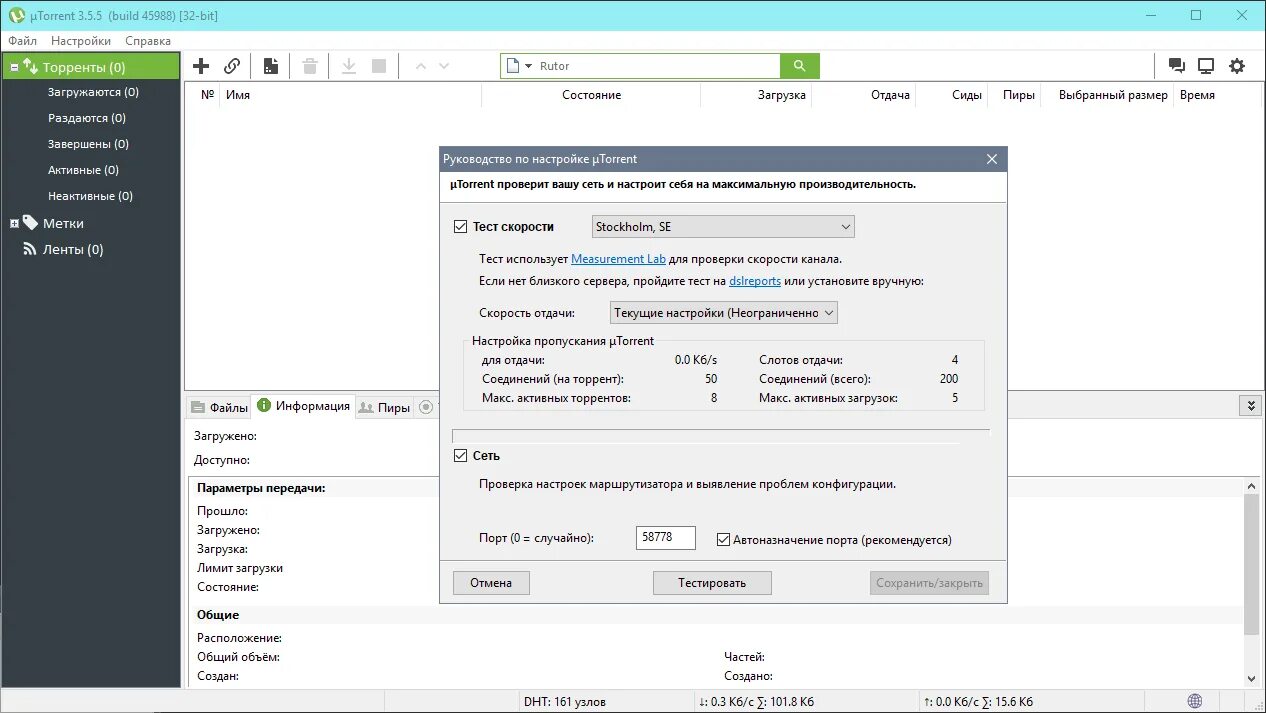The height and width of the screenshot is (713, 1266).
Task: Click the Labels tag icon in sidebar
Action: pos(30,223)
